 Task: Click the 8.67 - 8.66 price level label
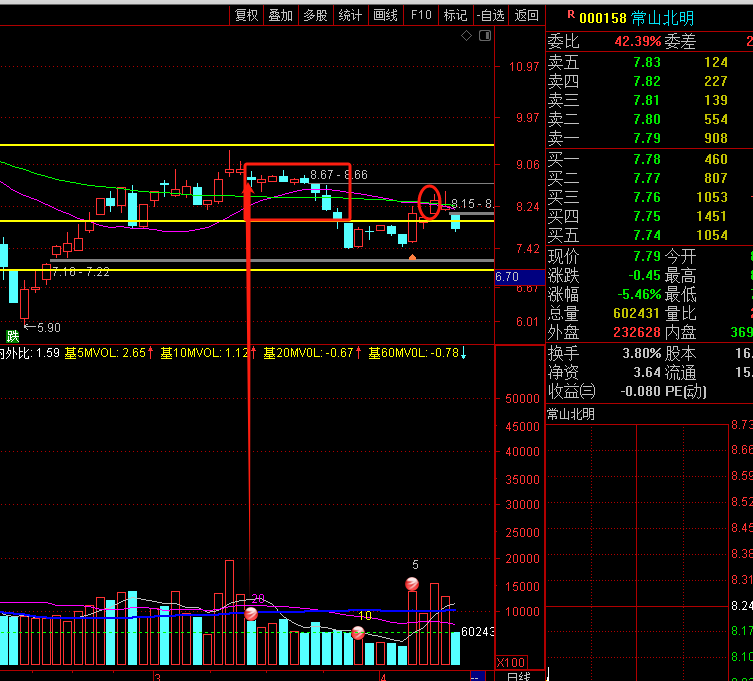tap(339, 174)
